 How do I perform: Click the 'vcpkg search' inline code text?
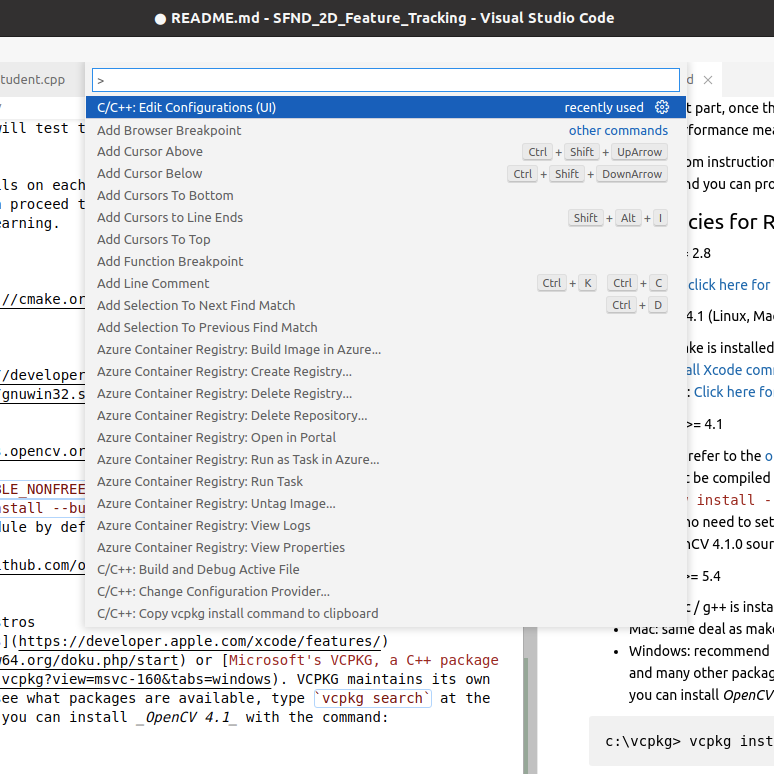tap(373, 698)
